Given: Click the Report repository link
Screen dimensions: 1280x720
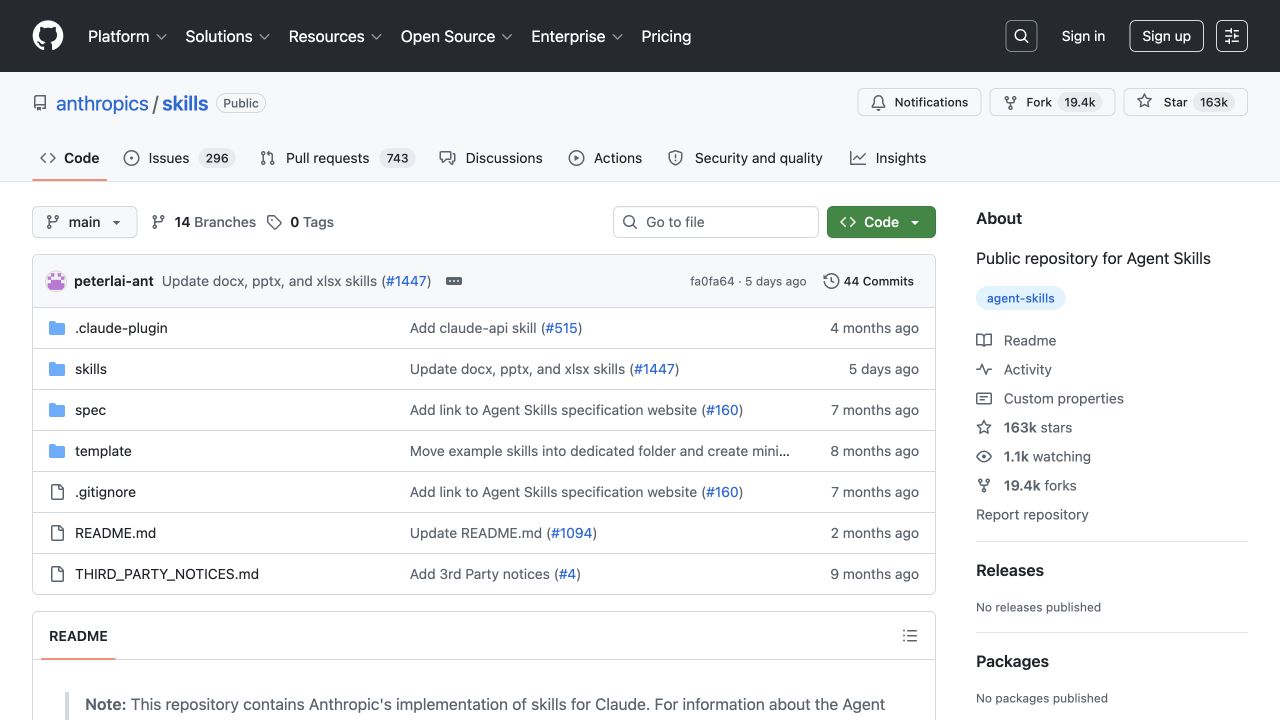Looking at the screenshot, I should pyautogui.click(x=1032, y=514).
